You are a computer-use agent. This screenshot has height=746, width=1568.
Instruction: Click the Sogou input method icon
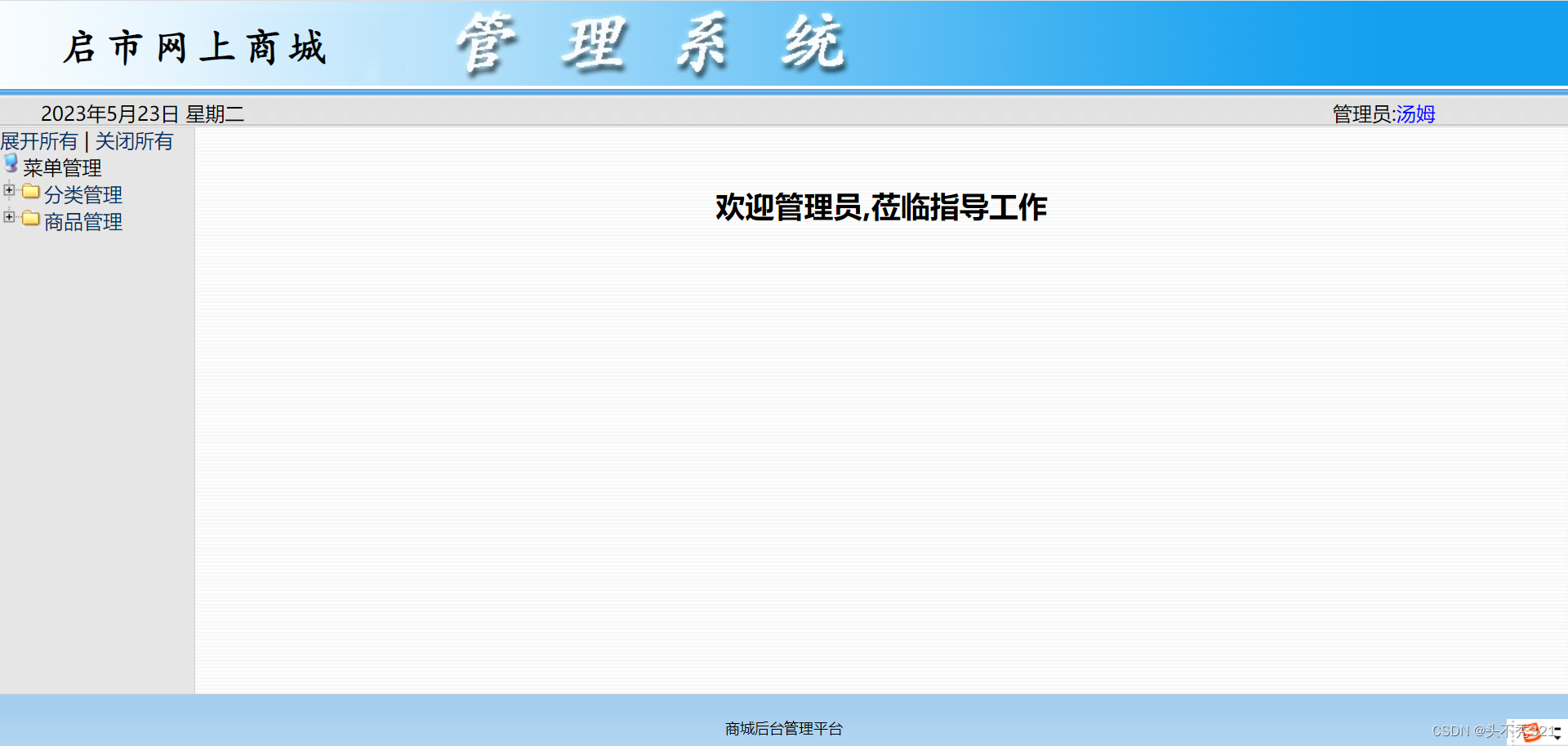tap(1530, 733)
